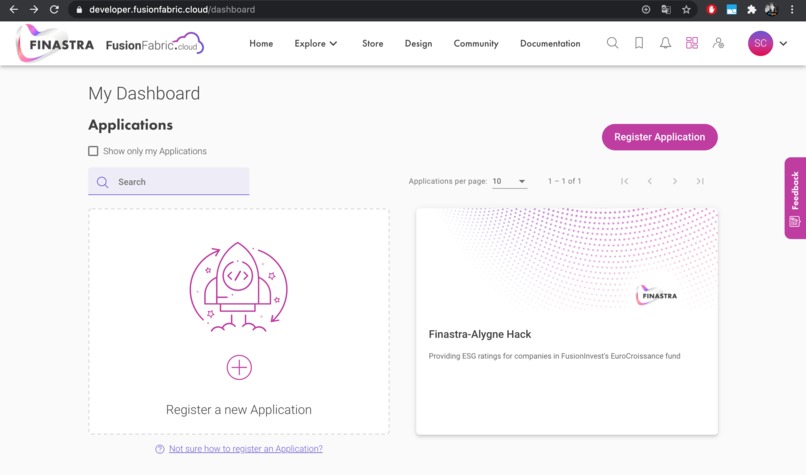Screen dimensions: 806x475
Task: Open the Finastra-Alygne Hack application title
Action: point(480,334)
